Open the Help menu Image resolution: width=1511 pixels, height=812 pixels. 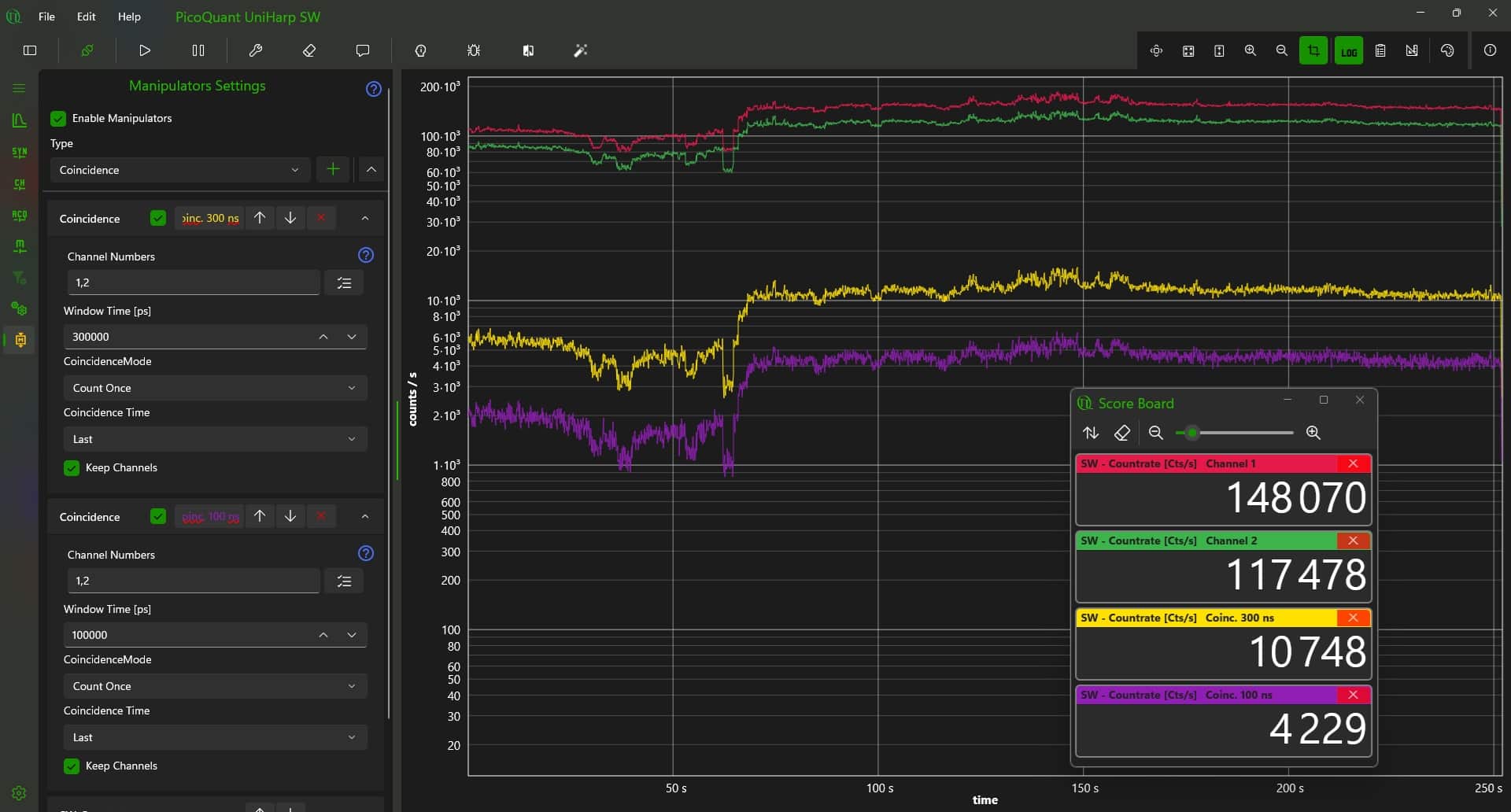[x=128, y=16]
